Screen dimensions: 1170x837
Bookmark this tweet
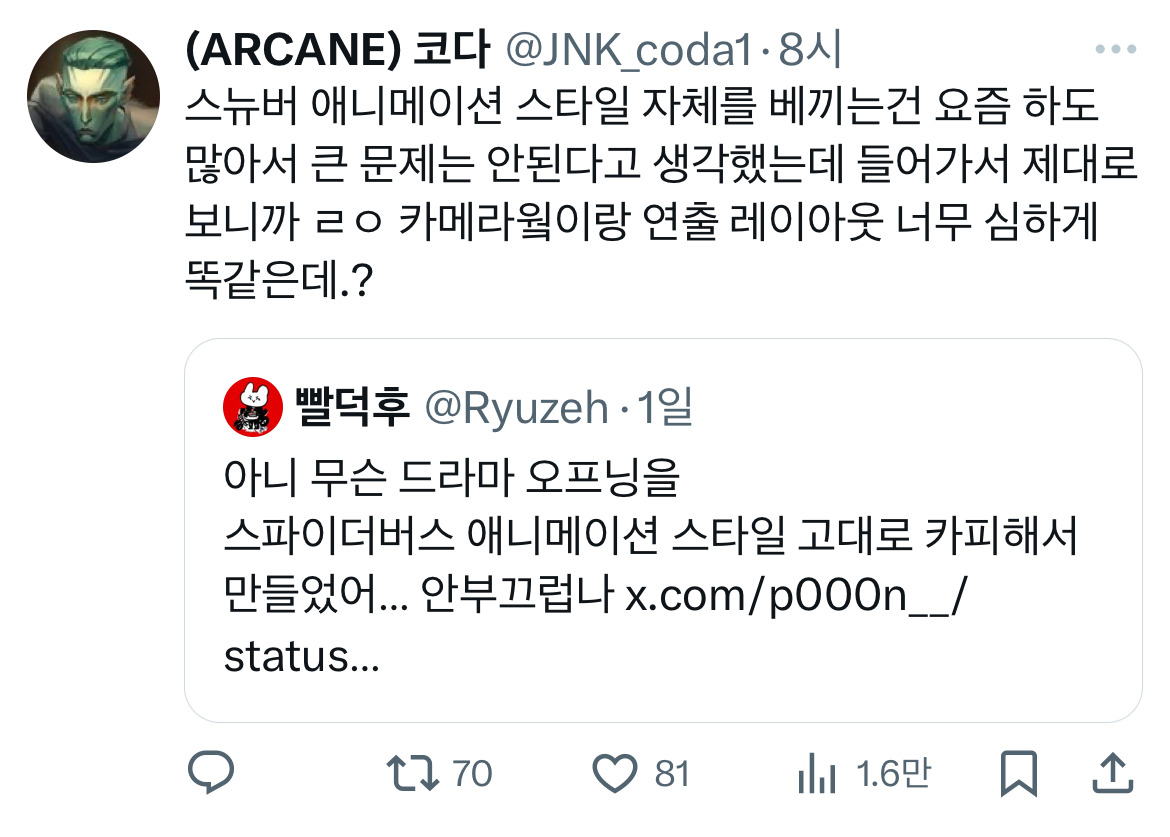(1019, 774)
